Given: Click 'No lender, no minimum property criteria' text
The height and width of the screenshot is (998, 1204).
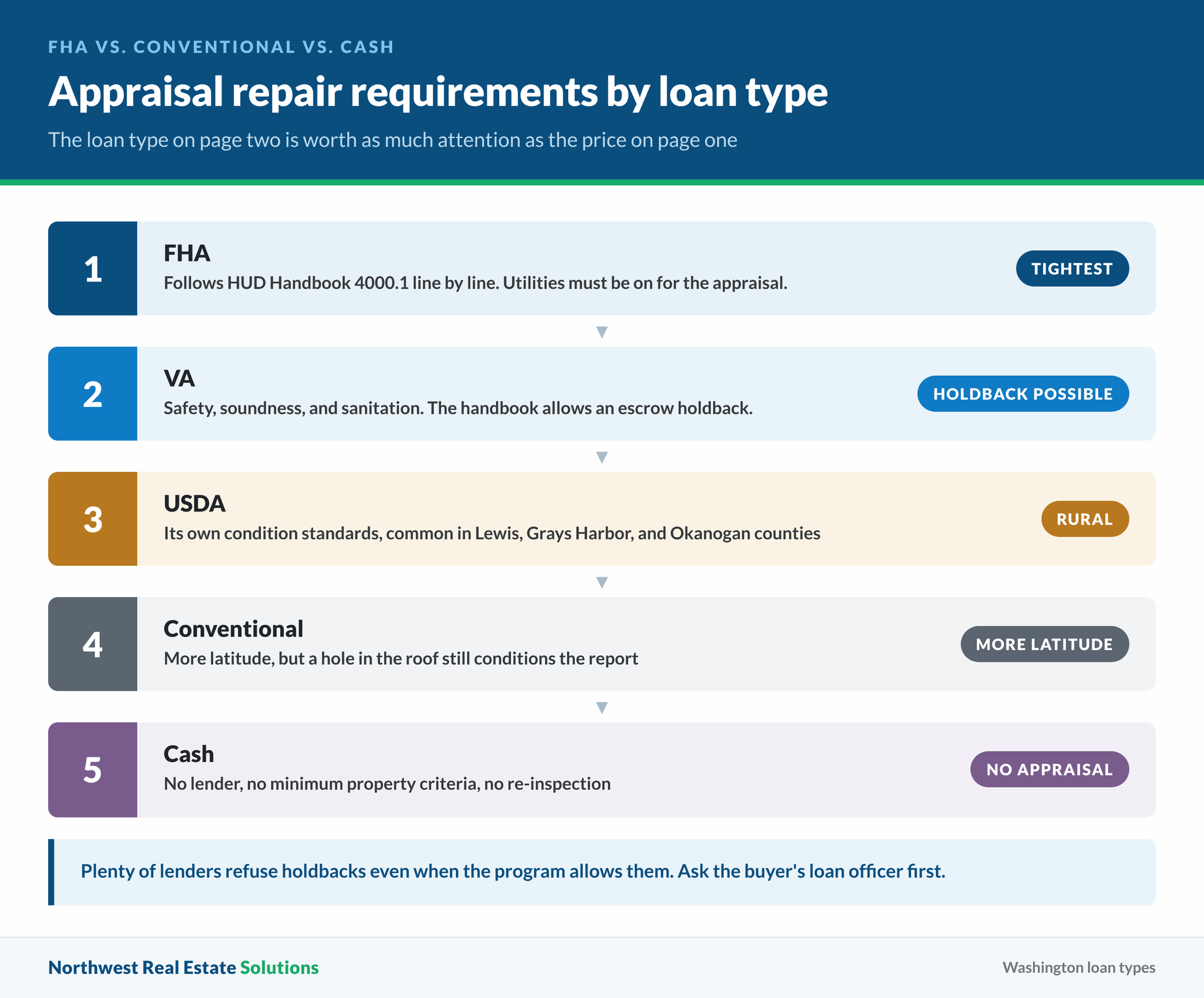Looking at the screenshot, I should point(387,784).
